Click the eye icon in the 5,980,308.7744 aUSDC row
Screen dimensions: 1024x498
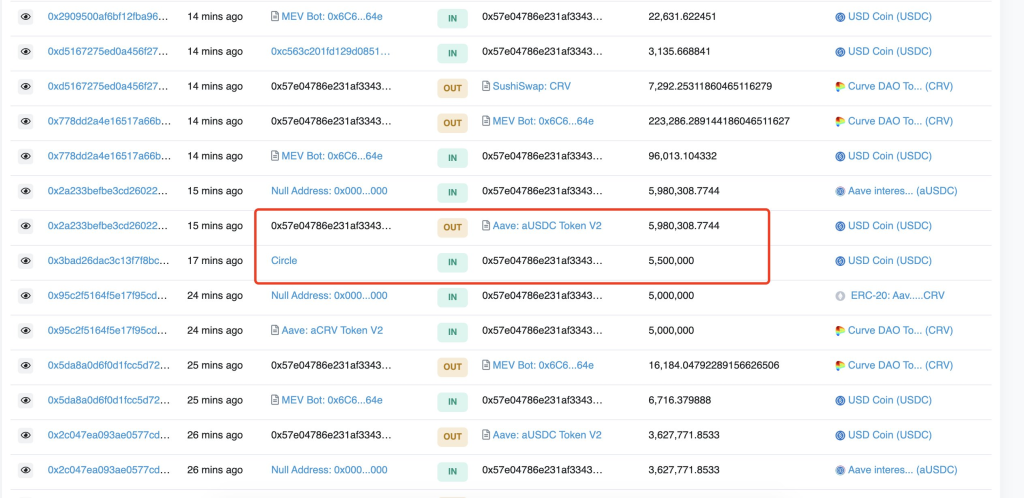[25, 191]
